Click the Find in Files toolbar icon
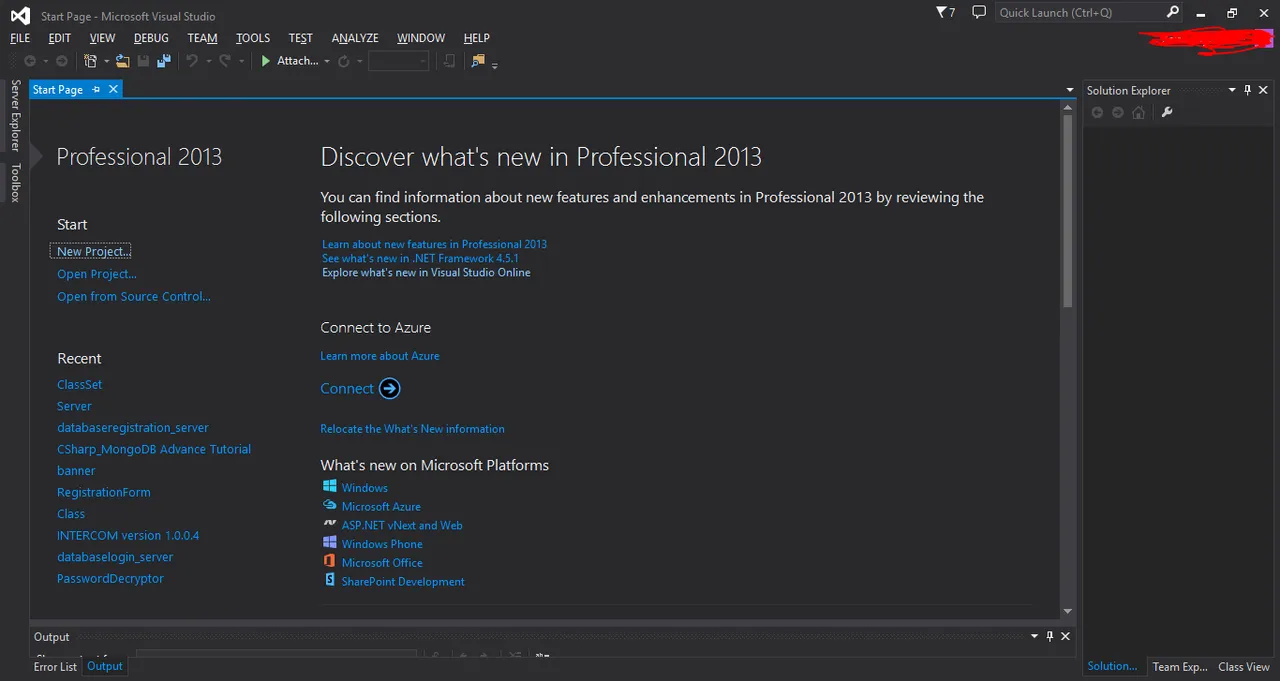1280x681 pixels. (x=477, y=61)
